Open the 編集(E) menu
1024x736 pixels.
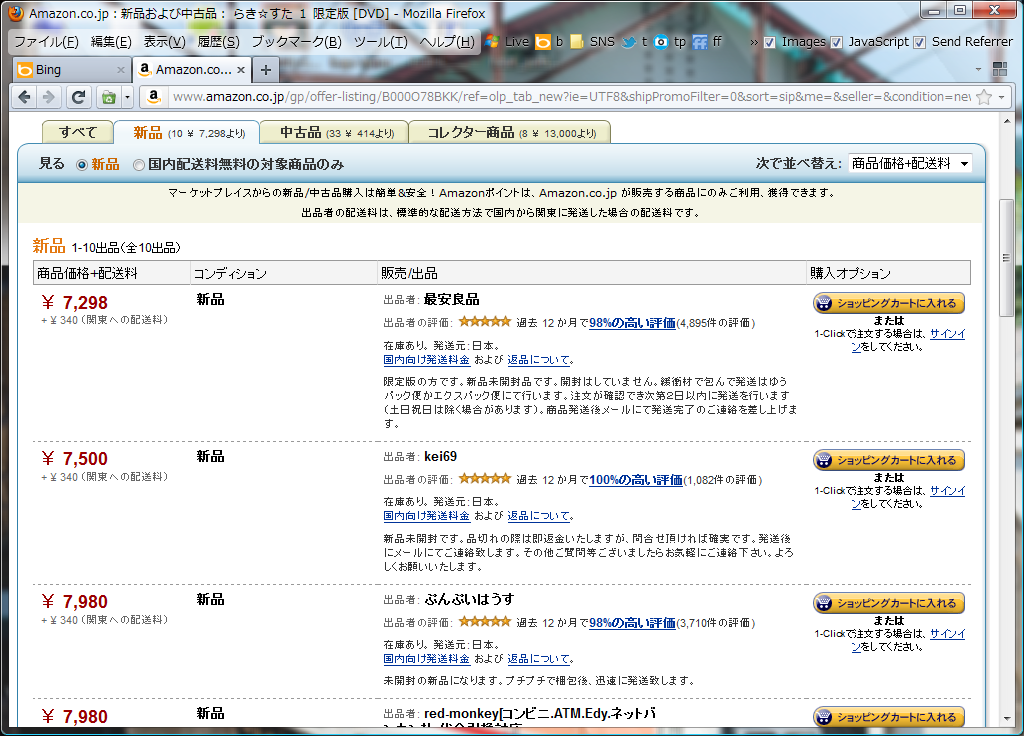111,42
